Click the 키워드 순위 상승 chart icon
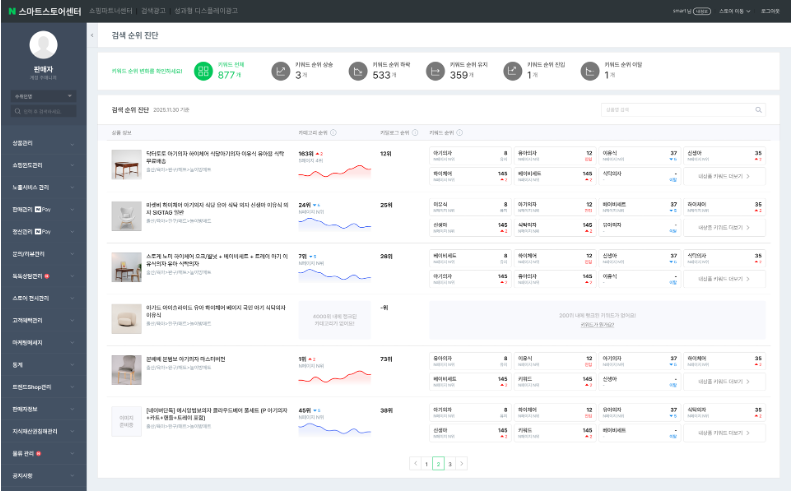Screen dimensions: 792x492 pos(281,71)
